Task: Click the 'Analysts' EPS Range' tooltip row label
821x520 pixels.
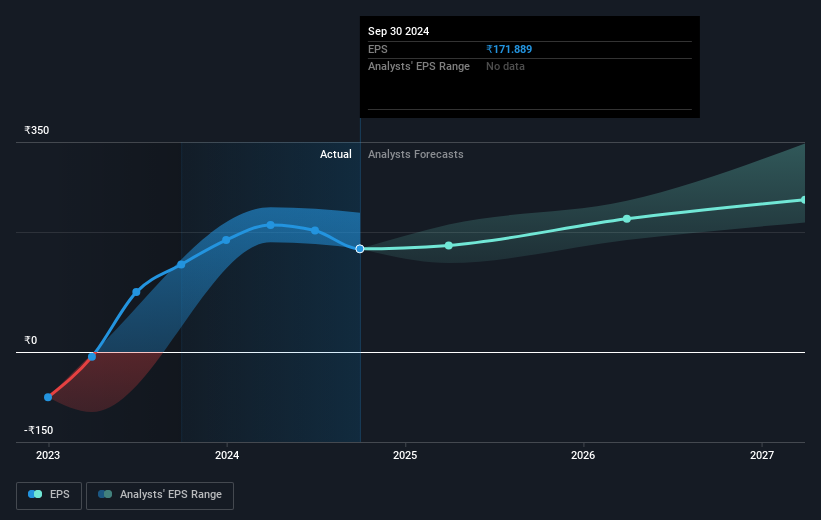Action: tap(419, 67)
